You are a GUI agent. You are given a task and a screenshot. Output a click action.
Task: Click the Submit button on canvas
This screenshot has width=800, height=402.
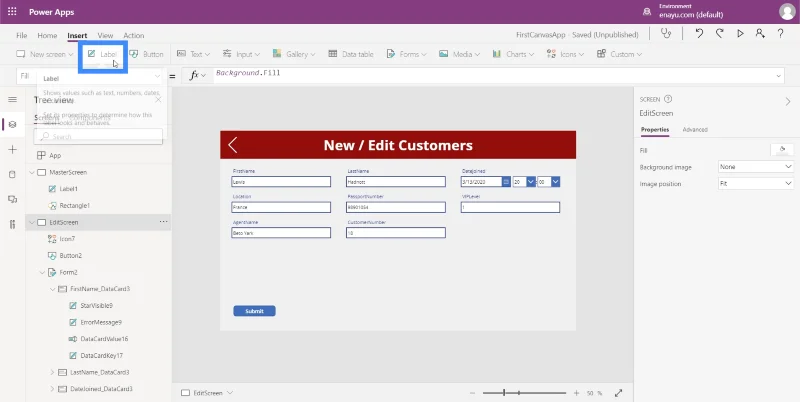[254, 311]
